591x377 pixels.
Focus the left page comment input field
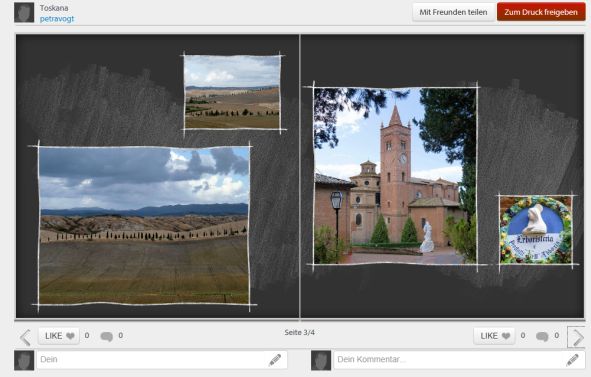coord(162,360)
